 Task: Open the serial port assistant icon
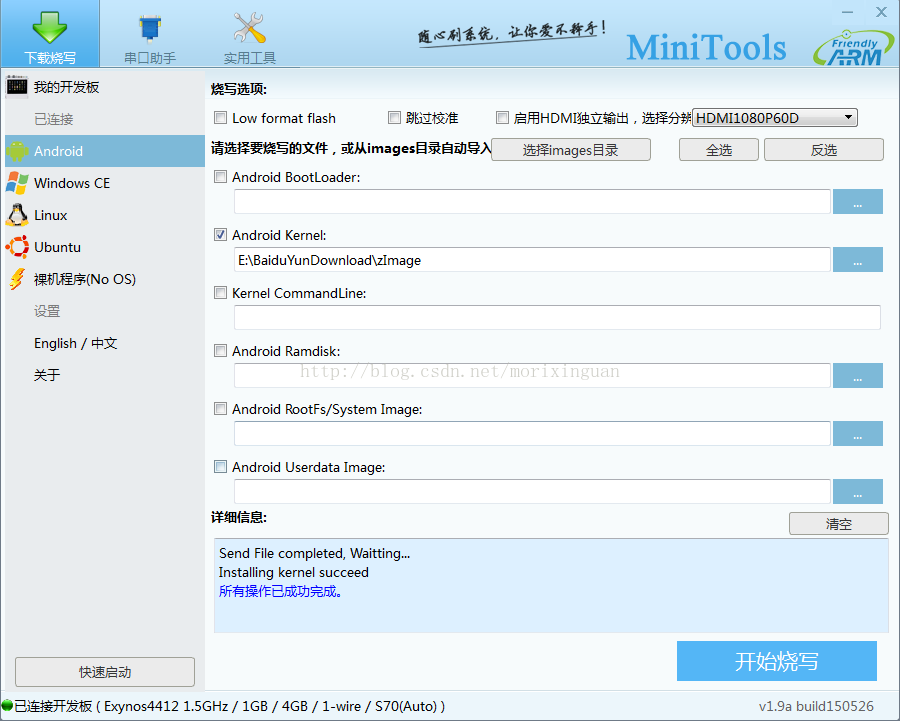(150, 27)
